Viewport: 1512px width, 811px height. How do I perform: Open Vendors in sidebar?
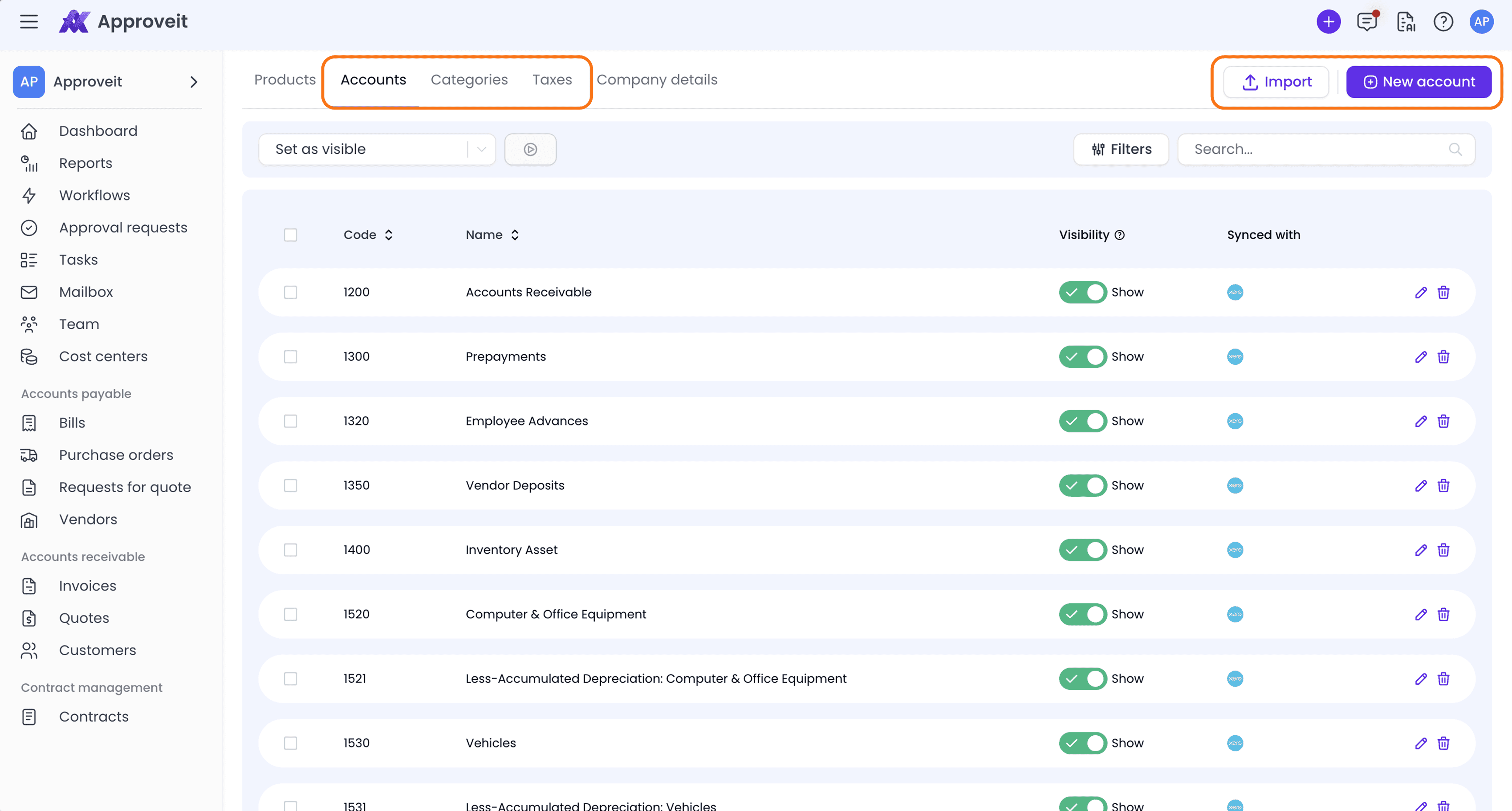(x=88, y=520)
